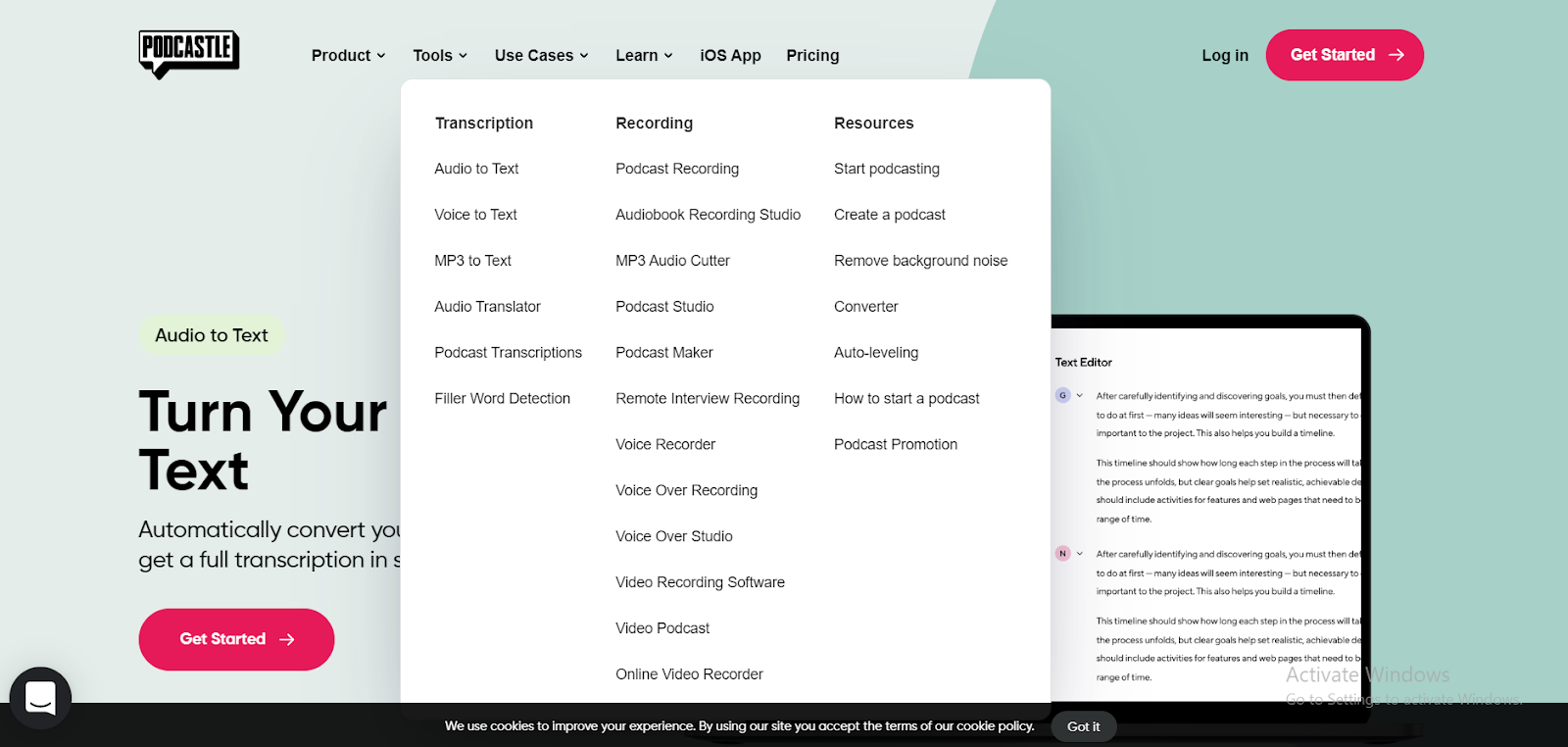Open Podcast Recording page
This screenshot has width=1568, height=747.
point(677,169)
